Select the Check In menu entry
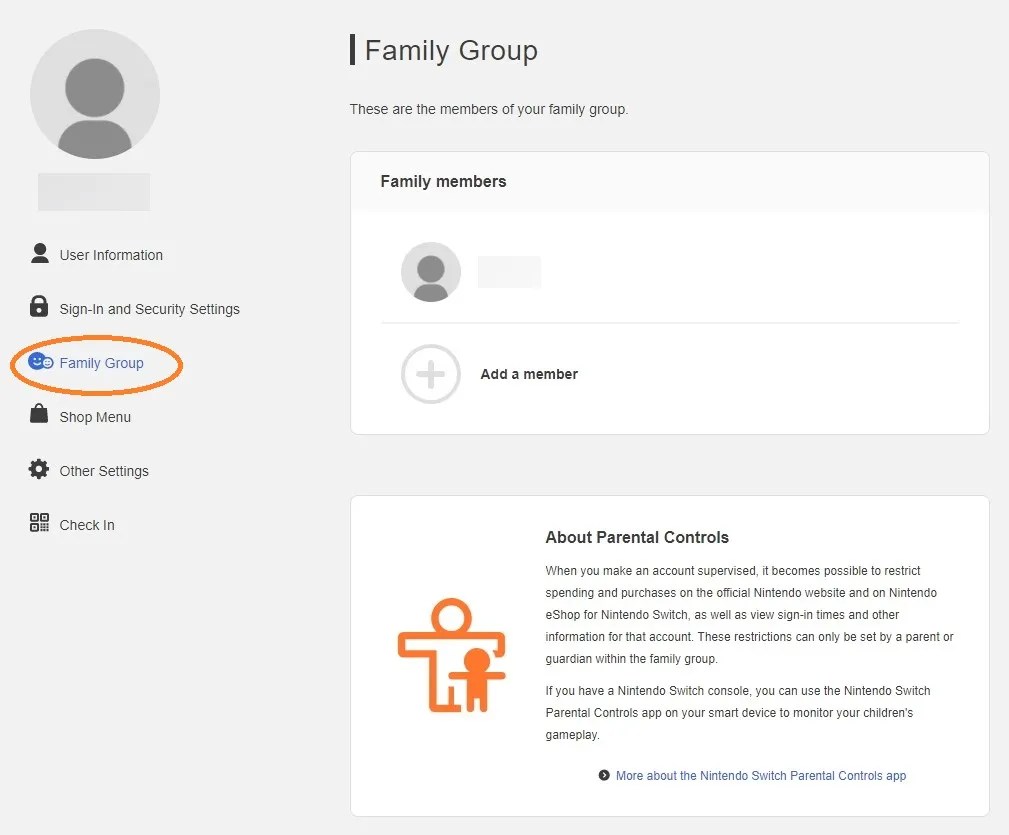Image resolution: width=1009 pixels, height=835 pixels. 87,525
